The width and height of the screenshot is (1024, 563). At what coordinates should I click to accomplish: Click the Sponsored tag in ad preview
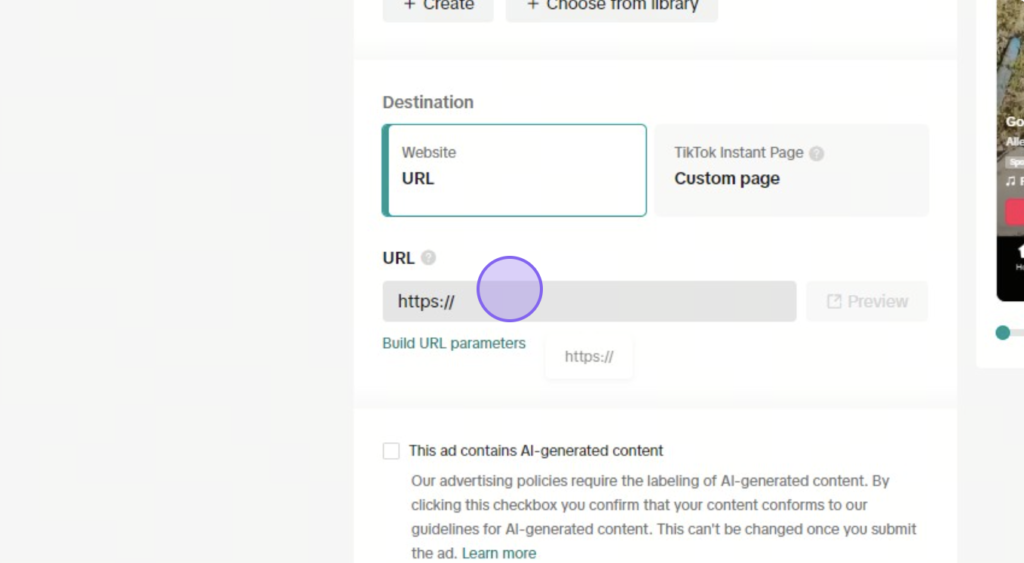click(x=1016, y=162)
